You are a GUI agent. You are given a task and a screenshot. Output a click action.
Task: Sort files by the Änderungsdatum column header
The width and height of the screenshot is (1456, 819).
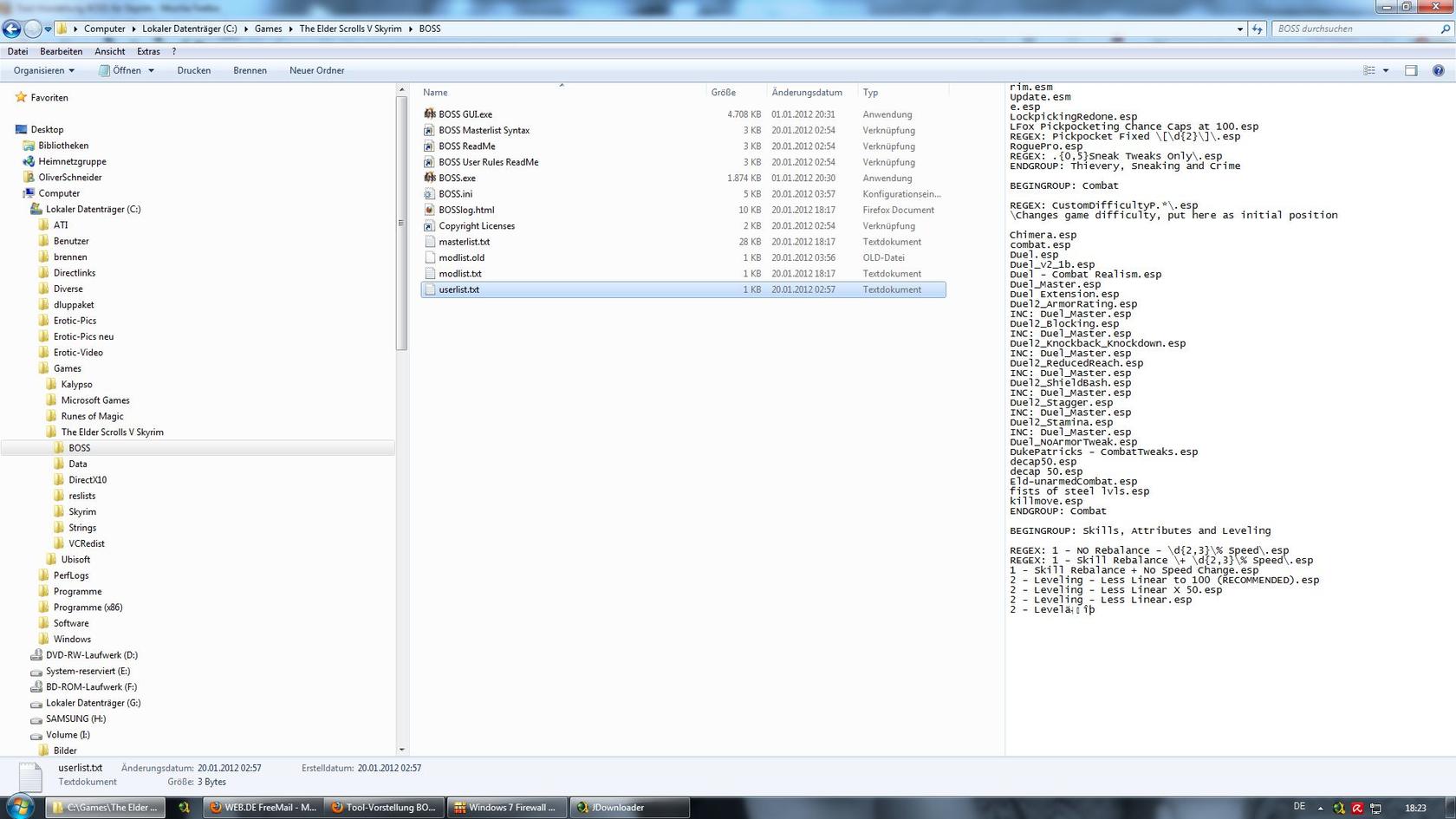point(807,92)
